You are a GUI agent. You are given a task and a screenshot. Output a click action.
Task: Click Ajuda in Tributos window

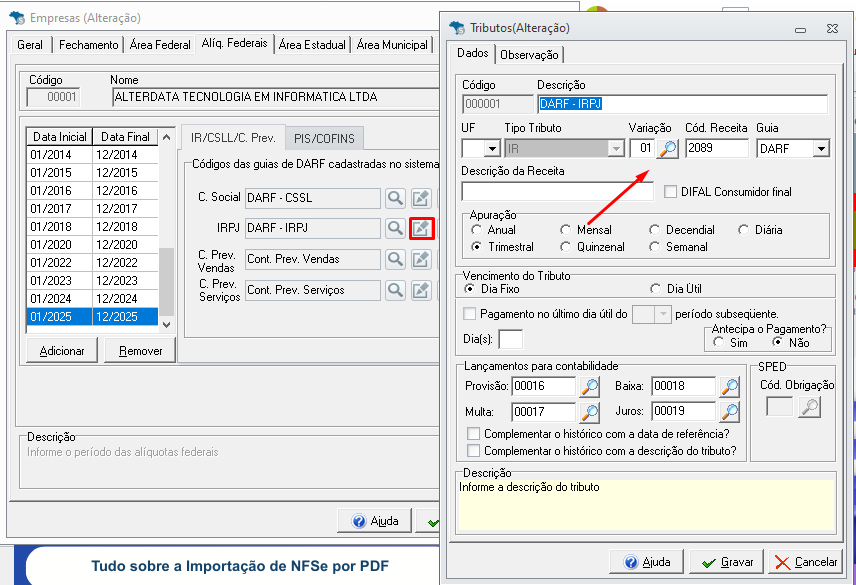pos(646,562)
